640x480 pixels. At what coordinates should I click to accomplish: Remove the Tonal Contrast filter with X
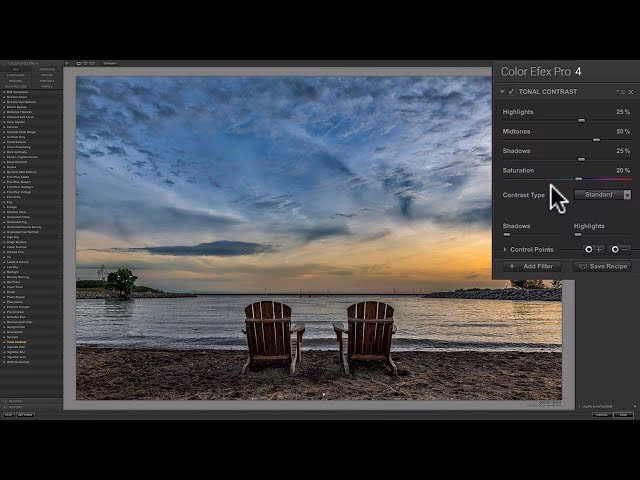coord(631,92)
